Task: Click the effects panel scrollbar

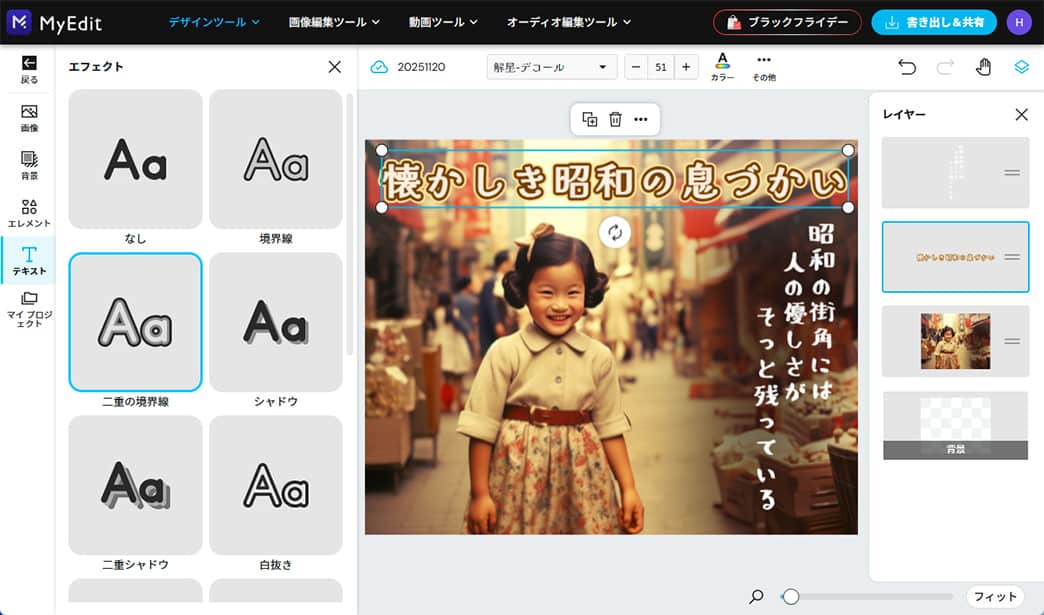Action: [350, 224]
